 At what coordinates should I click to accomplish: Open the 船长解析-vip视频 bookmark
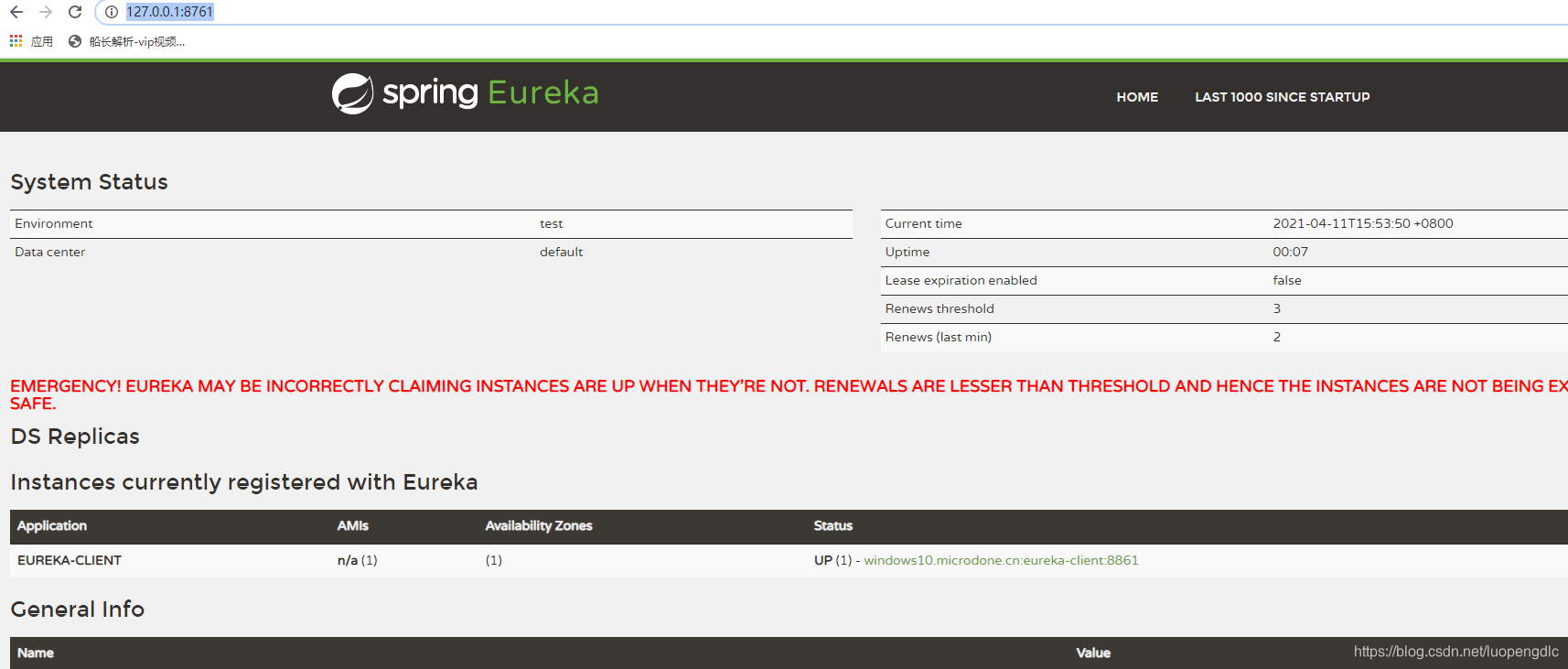127,41
